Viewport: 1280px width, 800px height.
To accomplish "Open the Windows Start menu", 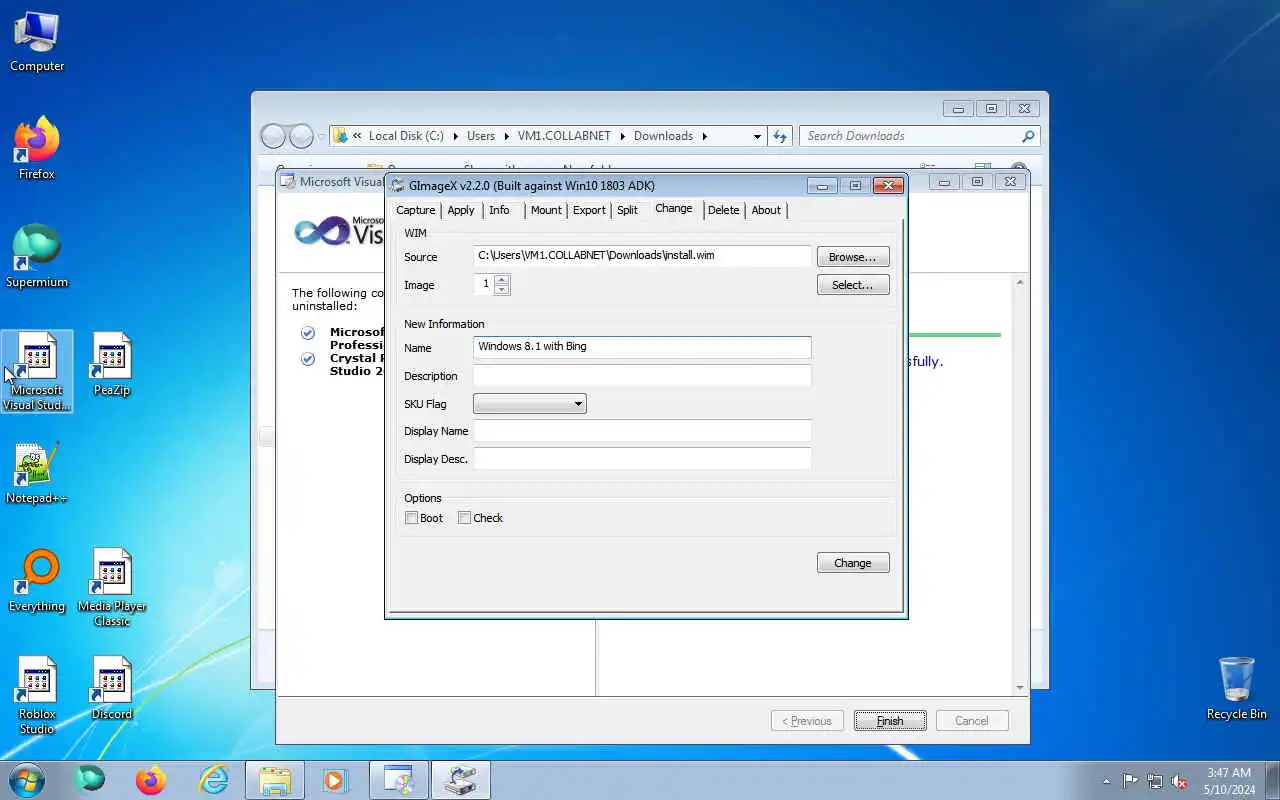I will (x=26, y=780).
